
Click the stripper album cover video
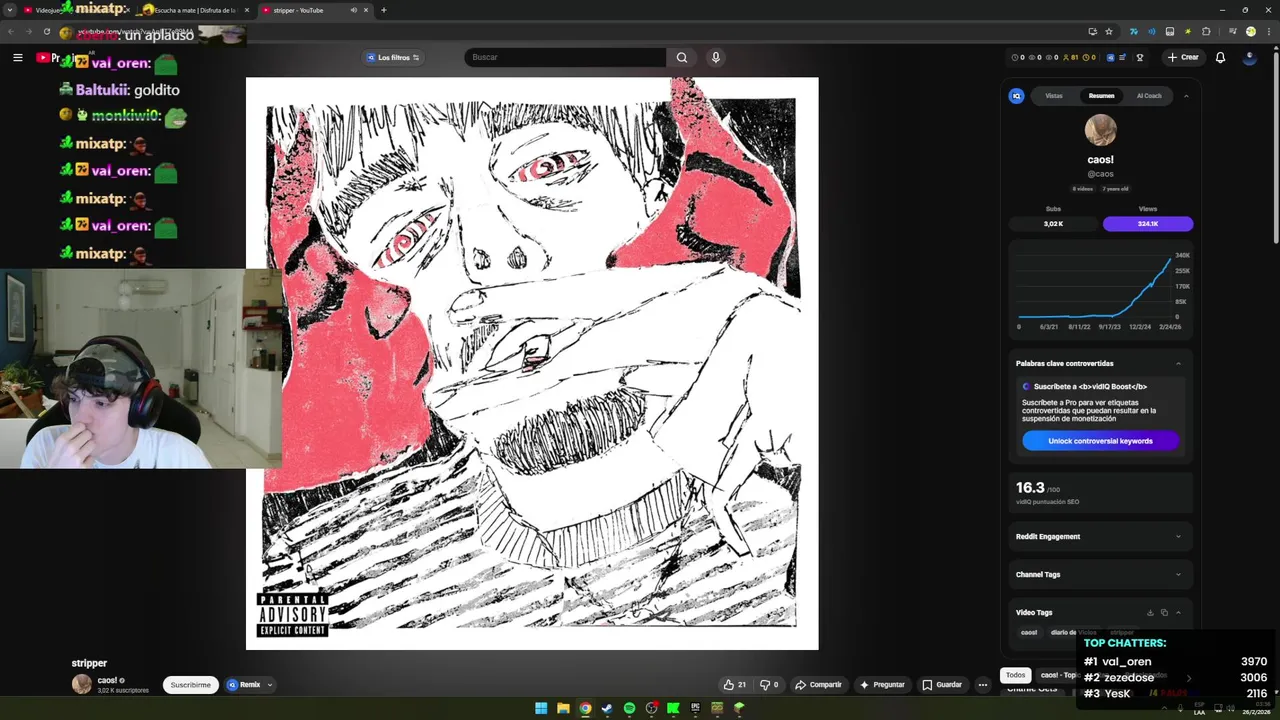pyautogui.click(x=532, y=364)
